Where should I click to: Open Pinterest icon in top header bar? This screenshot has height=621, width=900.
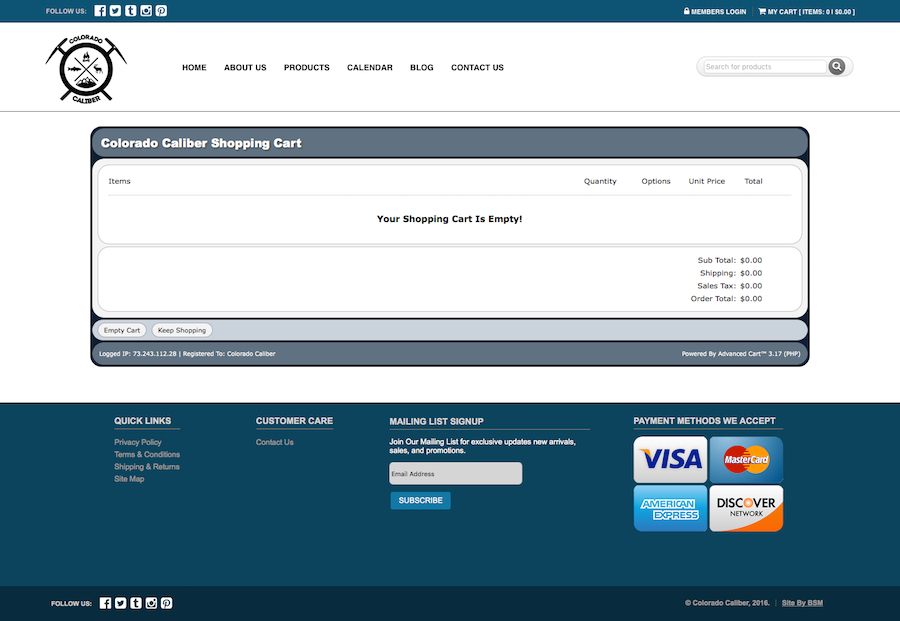click(x=161, y=11)
